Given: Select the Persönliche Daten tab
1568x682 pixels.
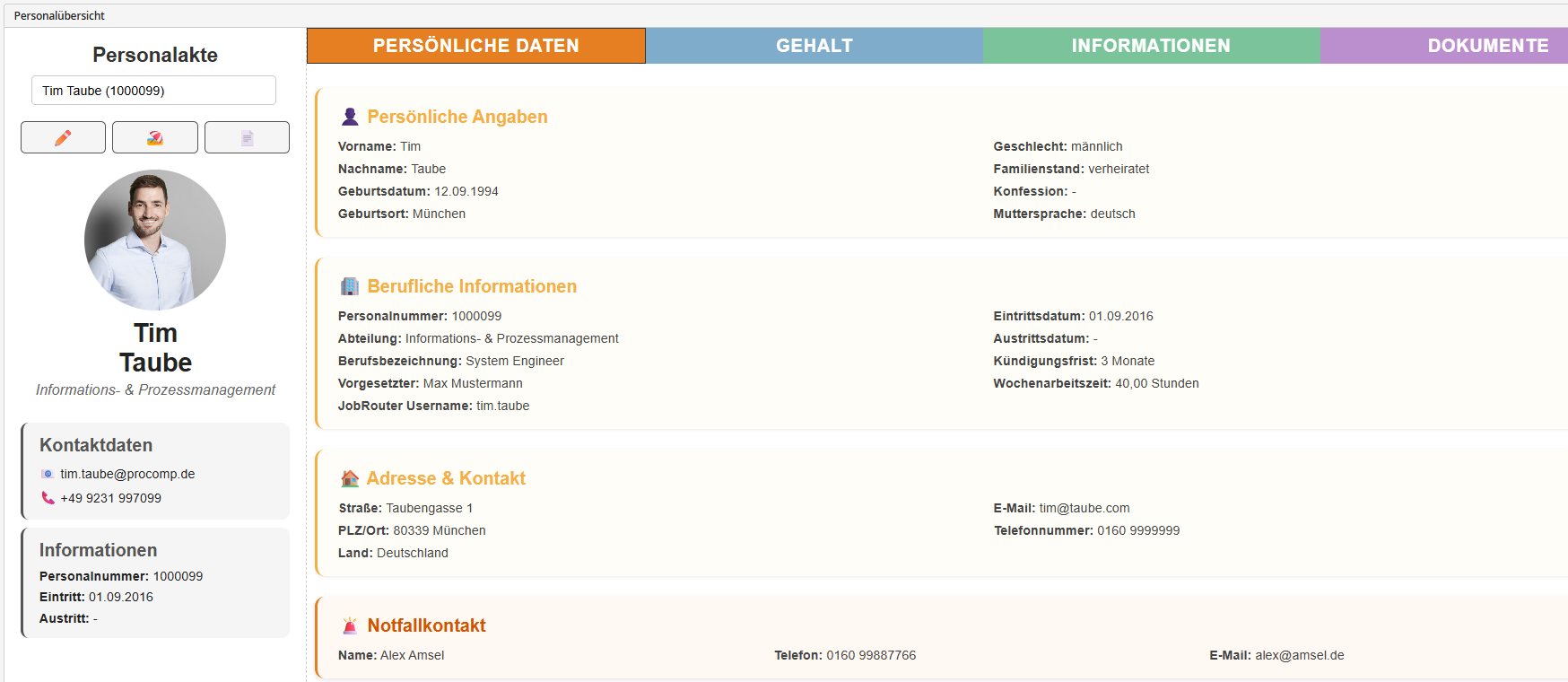Looking at the screenshot, I should coord(475,46).
